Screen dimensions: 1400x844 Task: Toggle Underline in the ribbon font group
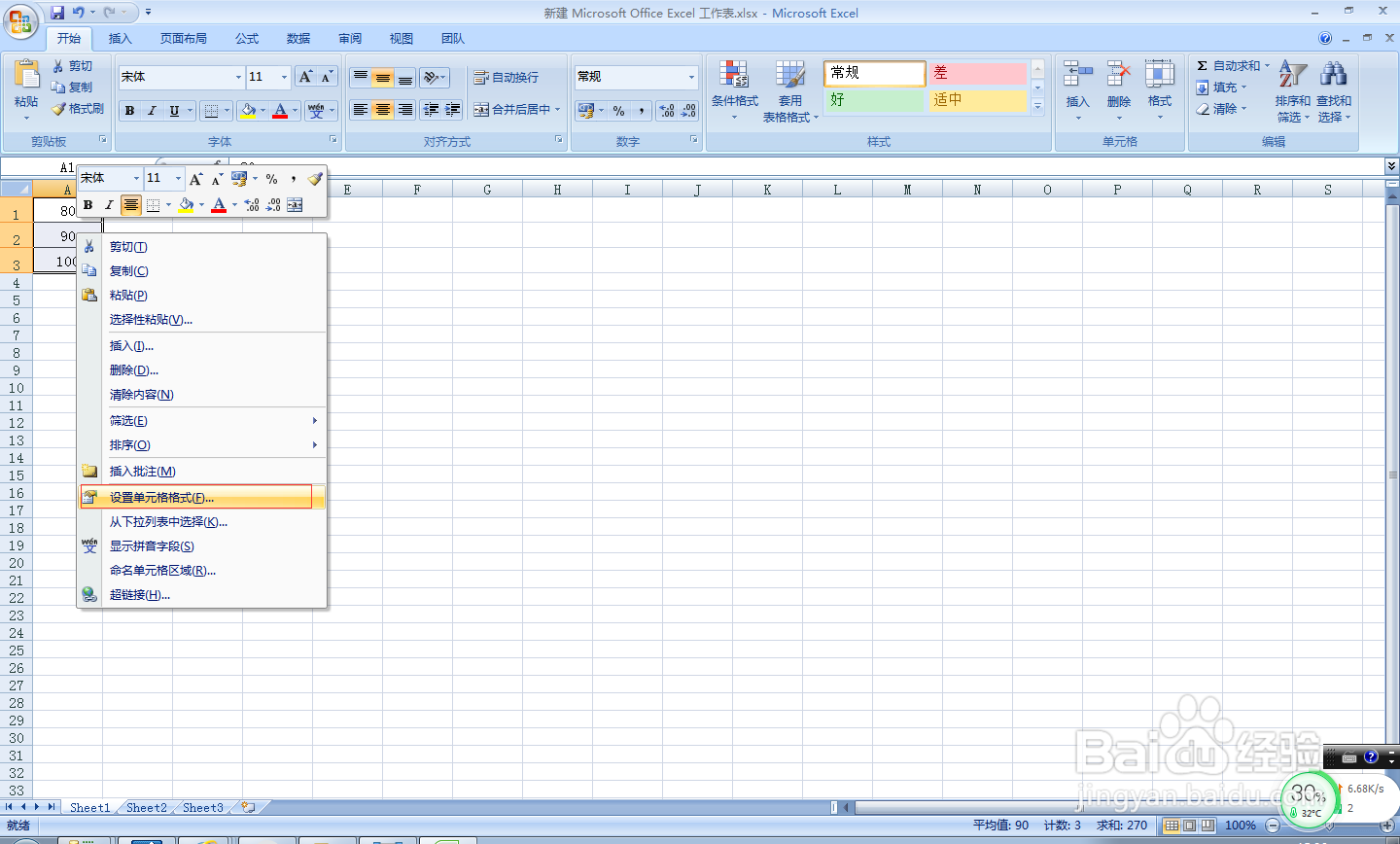[174, 111]
